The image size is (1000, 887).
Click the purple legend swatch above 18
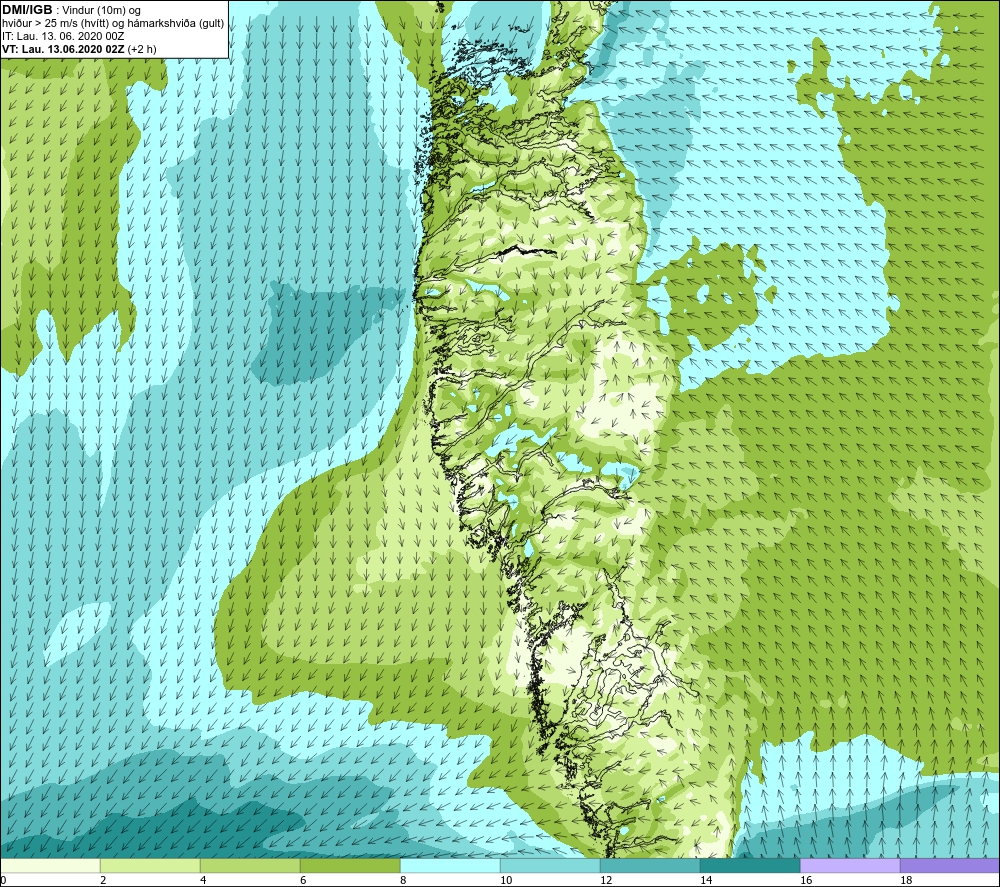(x=950, y=865)
